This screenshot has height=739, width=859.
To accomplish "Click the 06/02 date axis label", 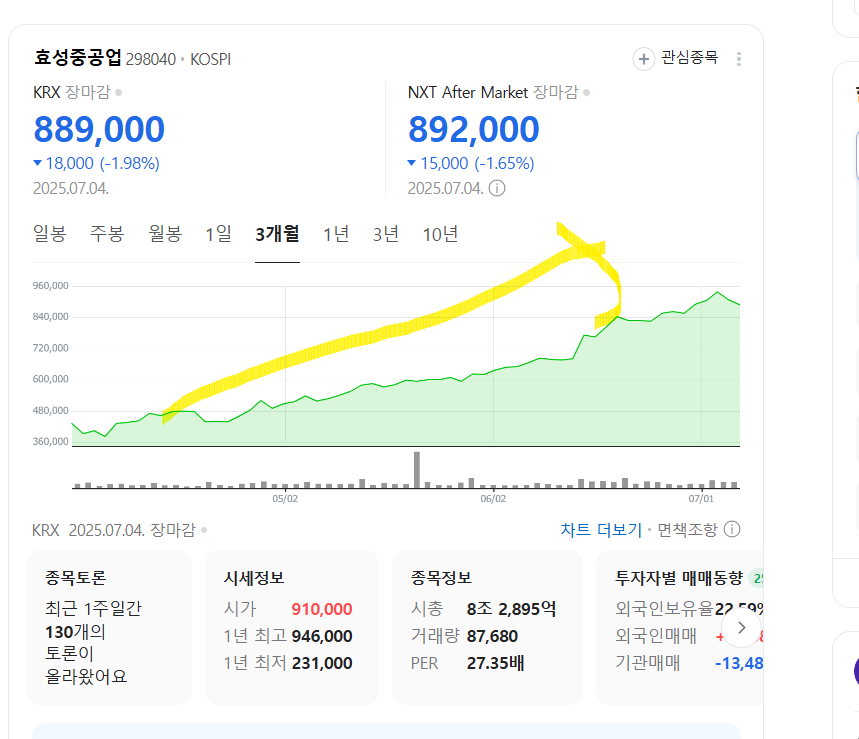I will (x=493, y=499).
